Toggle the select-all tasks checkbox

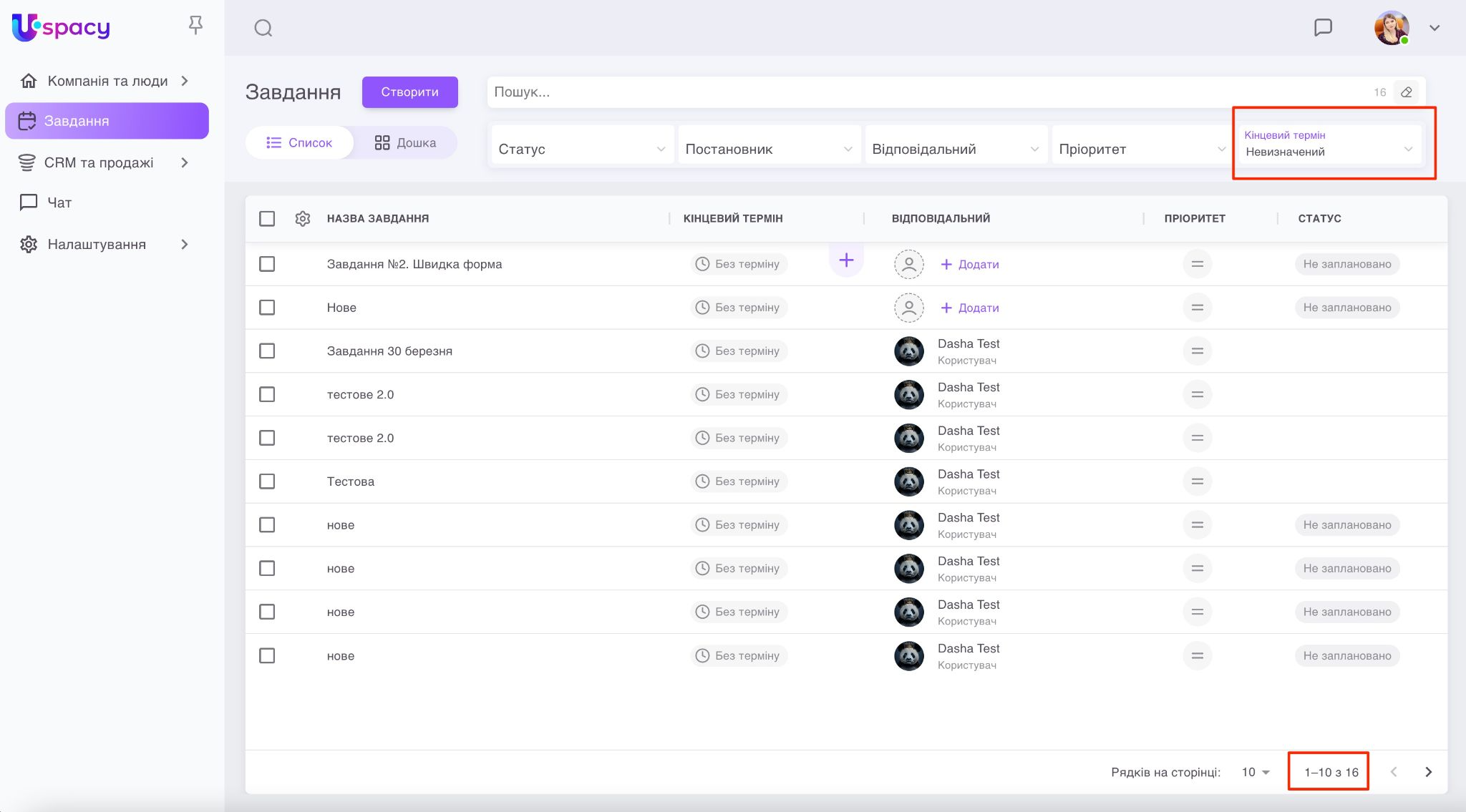point(267,218)
